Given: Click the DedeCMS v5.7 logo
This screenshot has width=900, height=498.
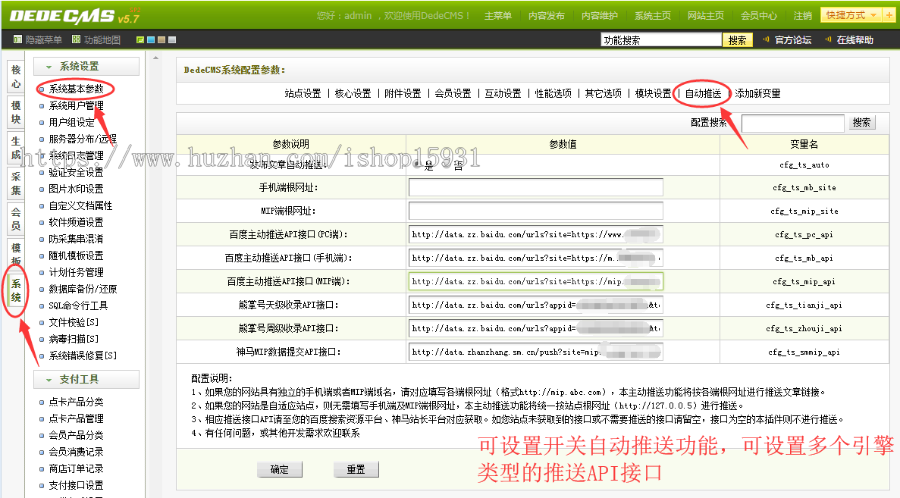Looking at the screenshot, I should coord(75,16).
